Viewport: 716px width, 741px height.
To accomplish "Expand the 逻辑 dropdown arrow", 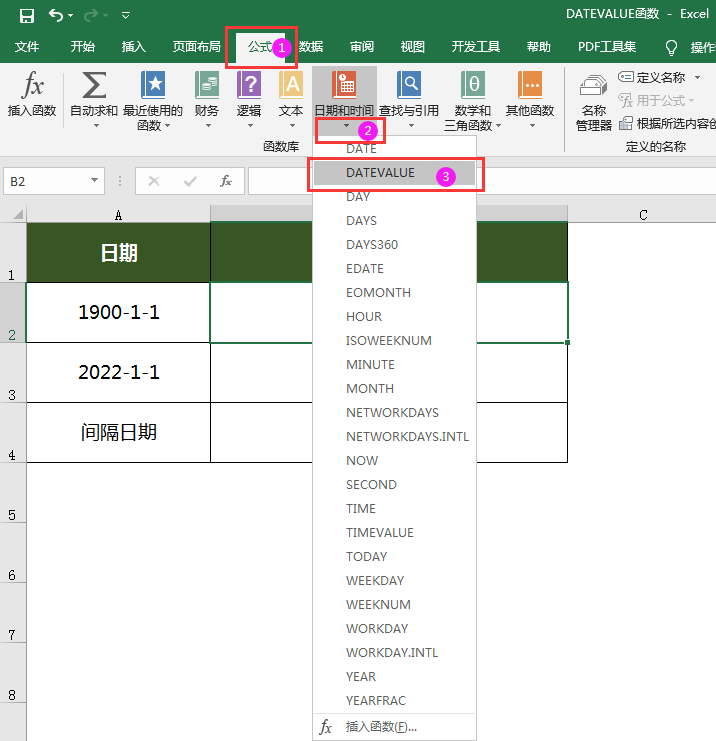I will point(250,126).
